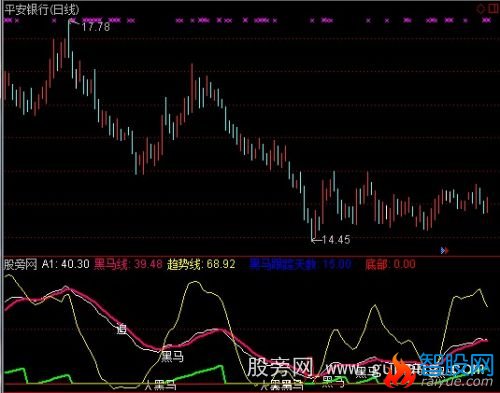The image size is (500, 393).
Task: Click the diamond icon at chart top-right
Action: tap(481, 9)
